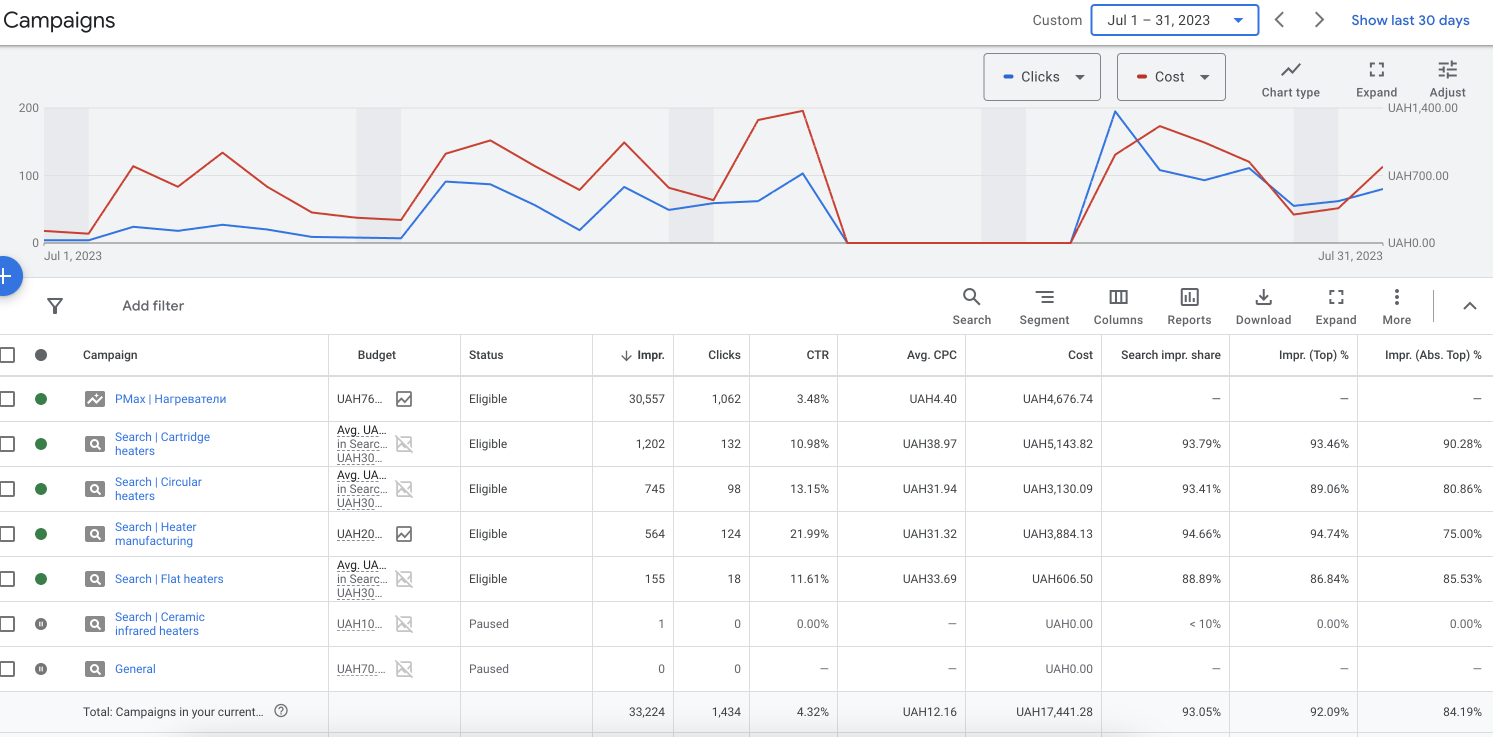Screen dimensions: 1493x737
Task: Open the Jul 1 – 31, 2023 date range dropdown
Action: pyautogui.click(x=1174, y=20)
